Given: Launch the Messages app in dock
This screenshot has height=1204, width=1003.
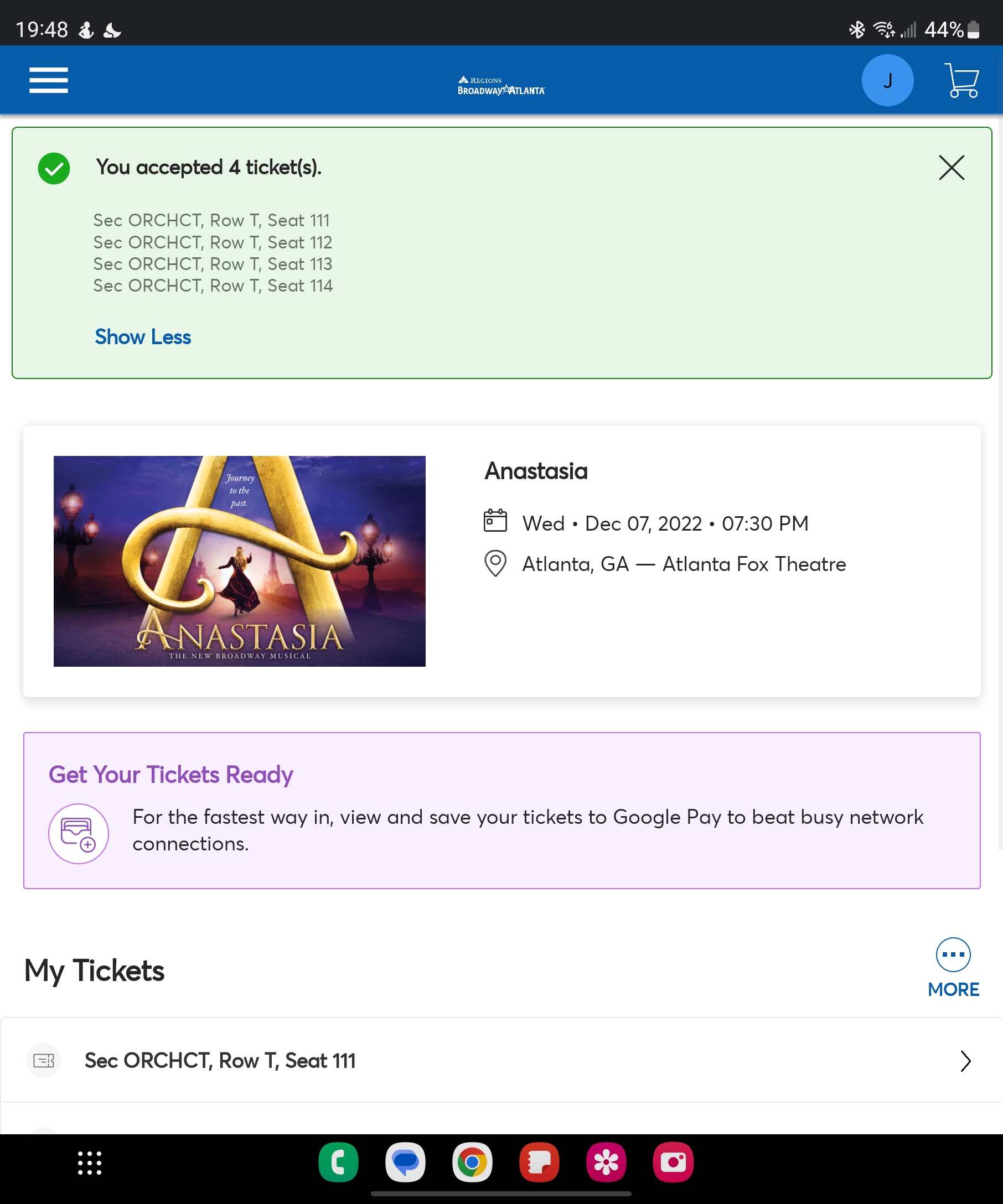Looking at the screenshot, I should coord(405,1162).
